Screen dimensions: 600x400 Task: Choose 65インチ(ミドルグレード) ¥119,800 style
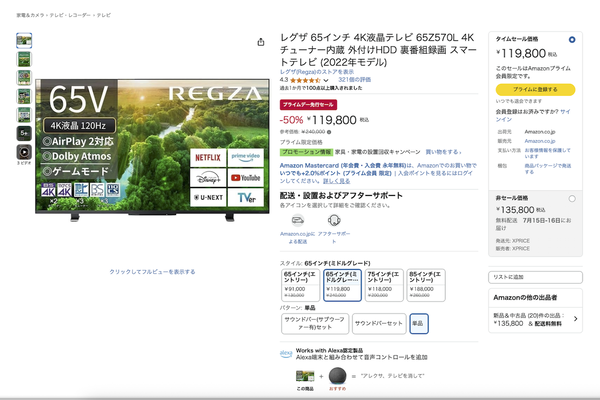(x=342, y=285)
